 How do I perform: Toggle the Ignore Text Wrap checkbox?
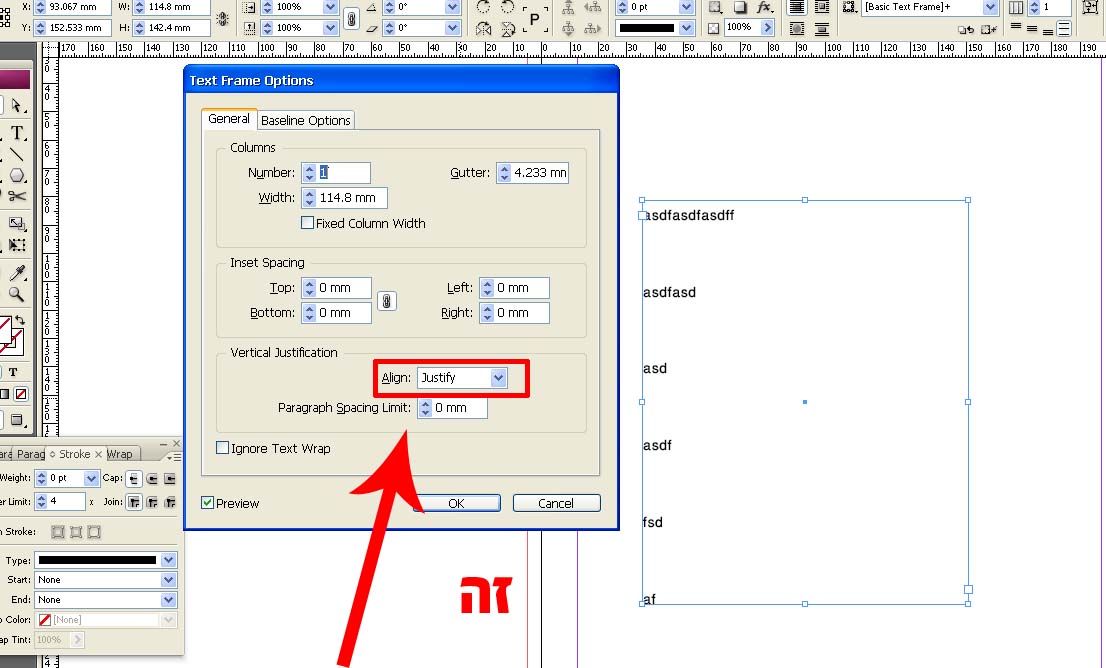tap(223, 448)
